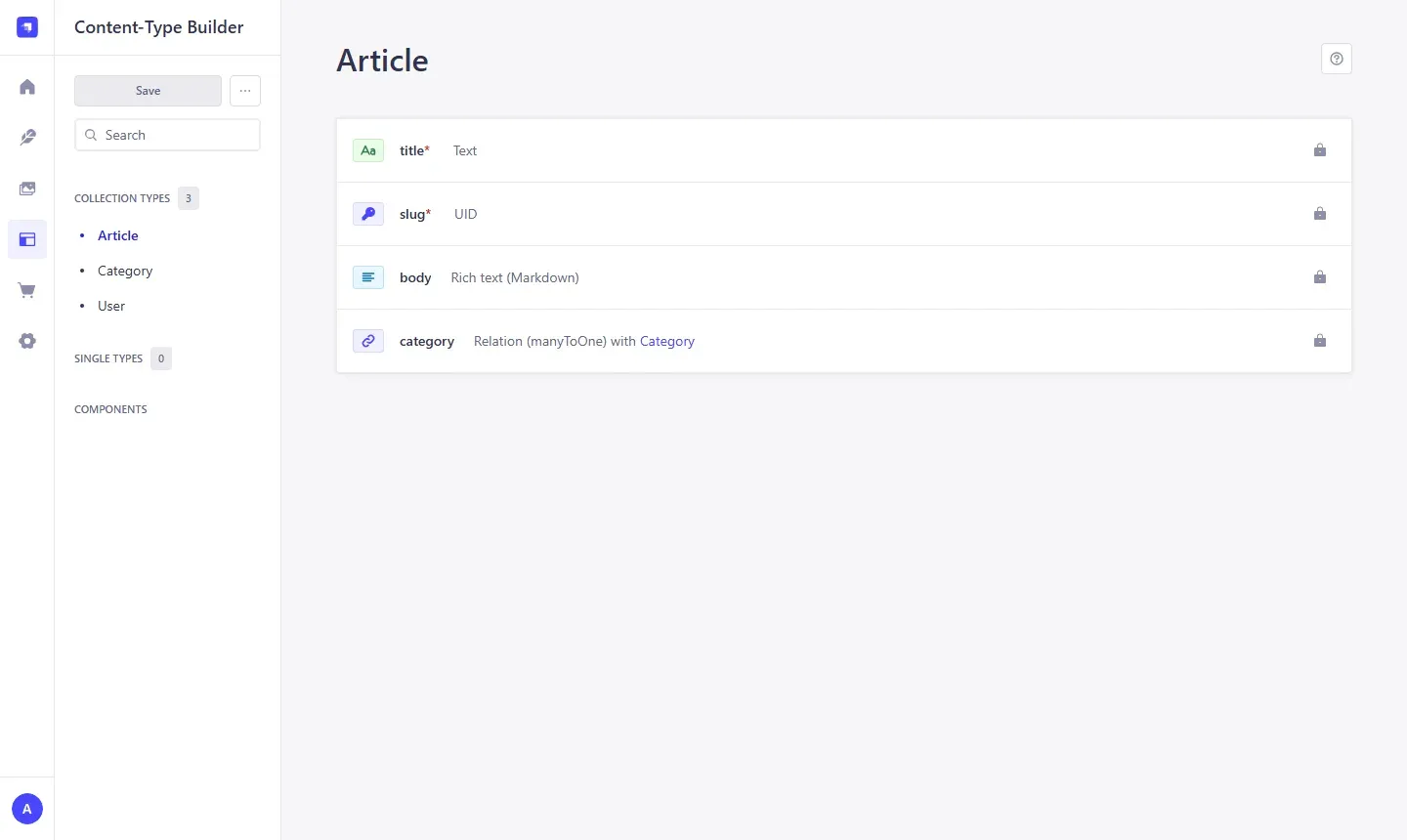Expand the Single Types section
The width and height of the screenshot is (1407, 840).
tap(108, 358)
